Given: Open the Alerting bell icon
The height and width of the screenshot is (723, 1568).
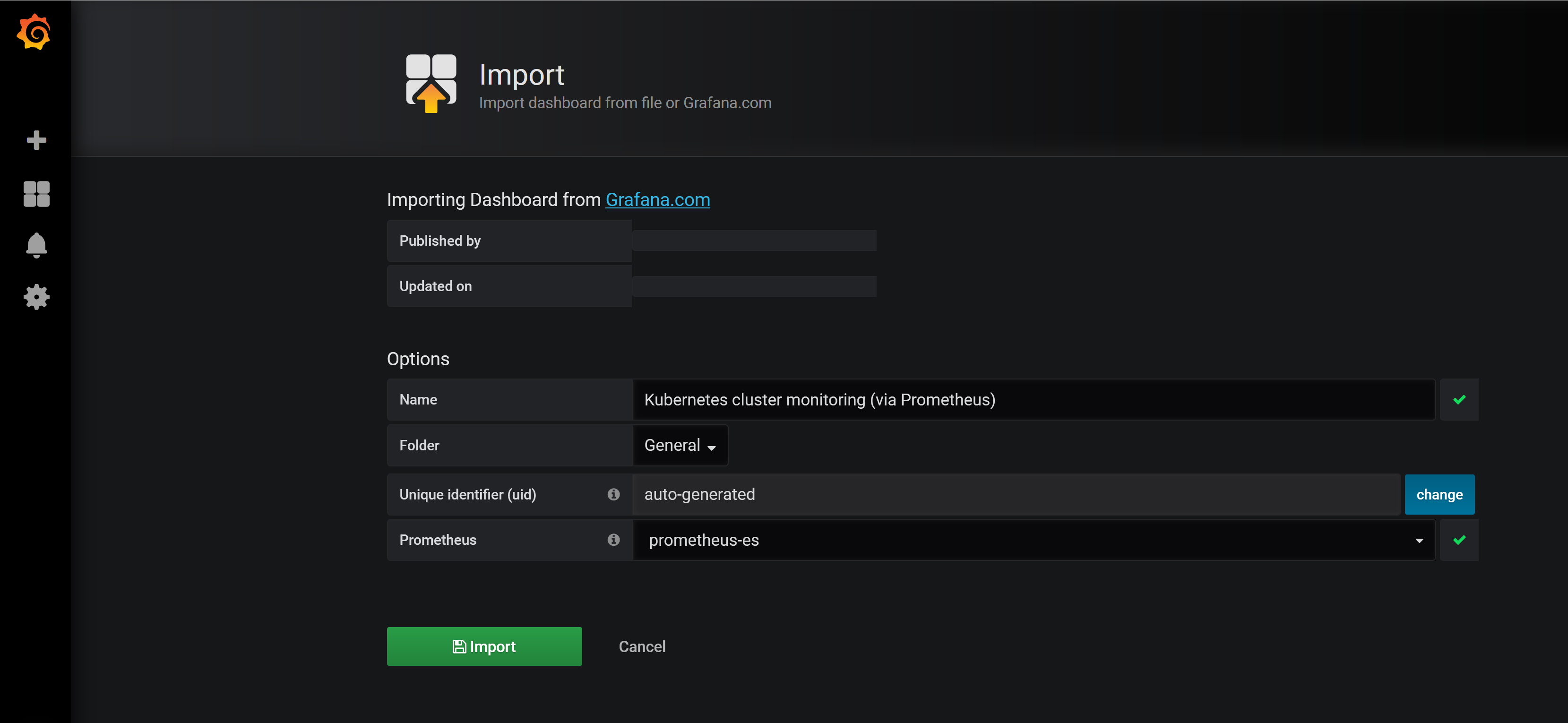Looking at the screenshot, I should point(36,245).
